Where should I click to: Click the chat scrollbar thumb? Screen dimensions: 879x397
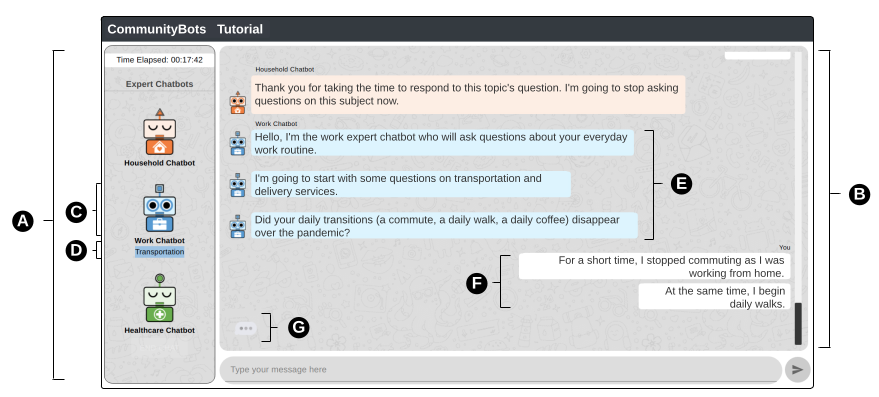tap(798, 324)
